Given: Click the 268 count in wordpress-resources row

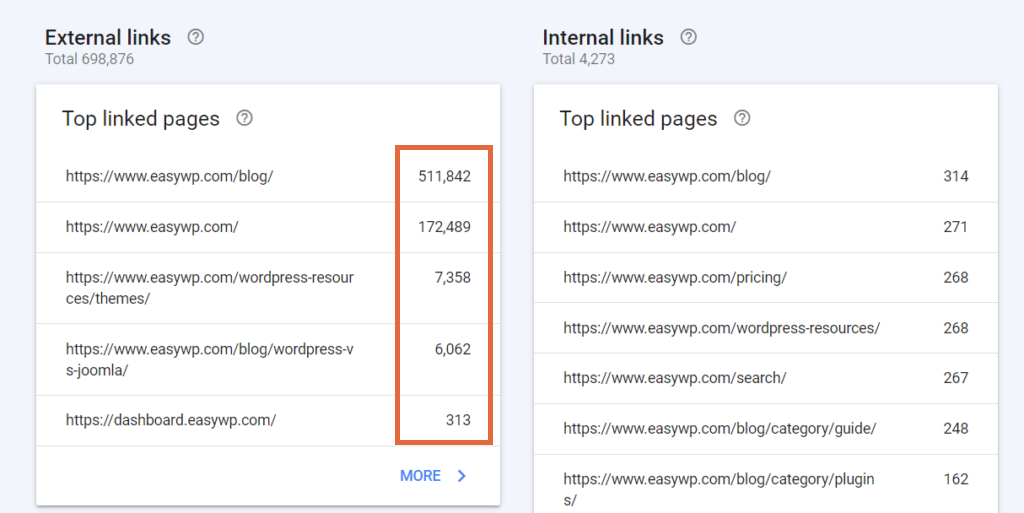Looking at the screenshot, I should click(956, 328).
